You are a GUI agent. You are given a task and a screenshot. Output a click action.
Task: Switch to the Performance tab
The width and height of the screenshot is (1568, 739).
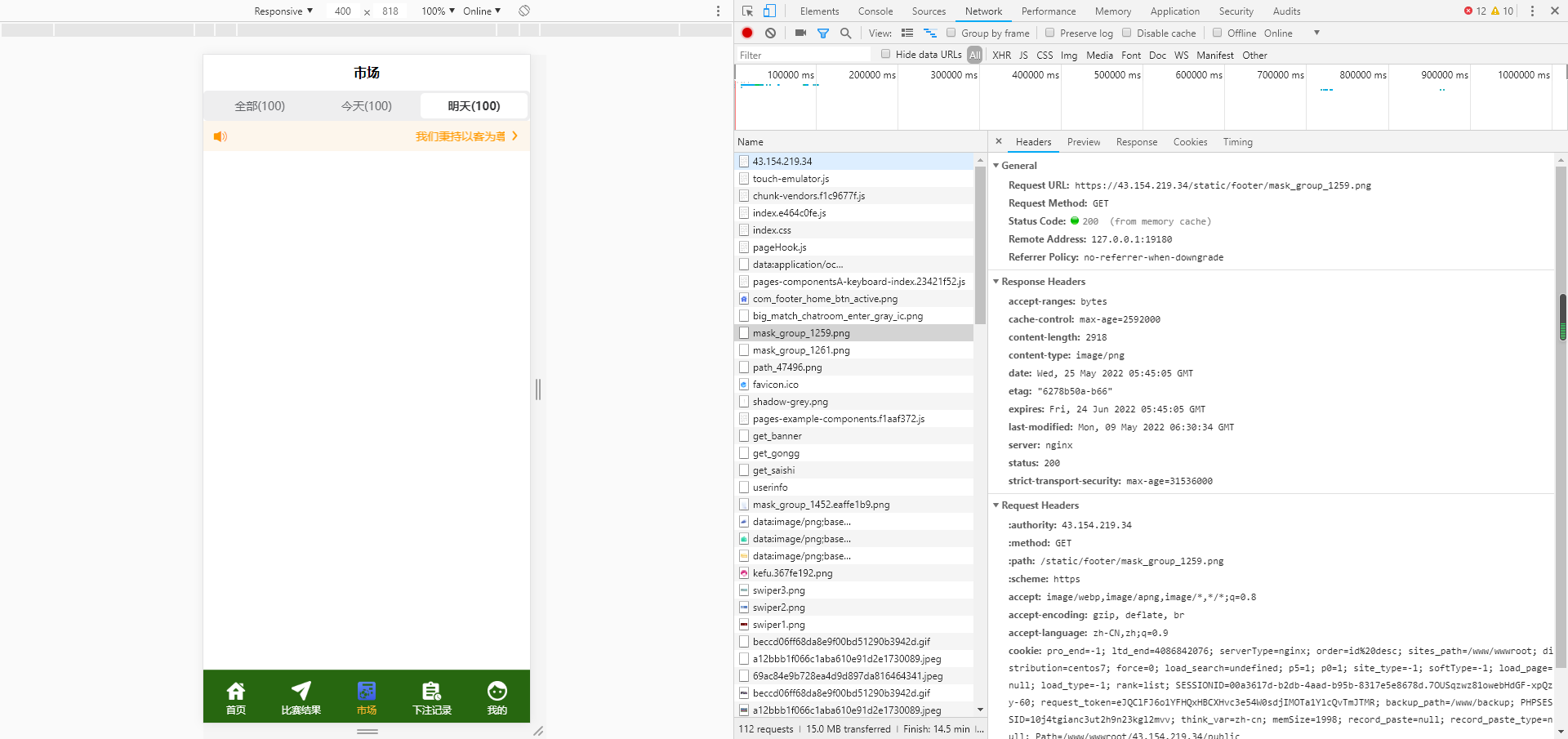[1049, 11]
